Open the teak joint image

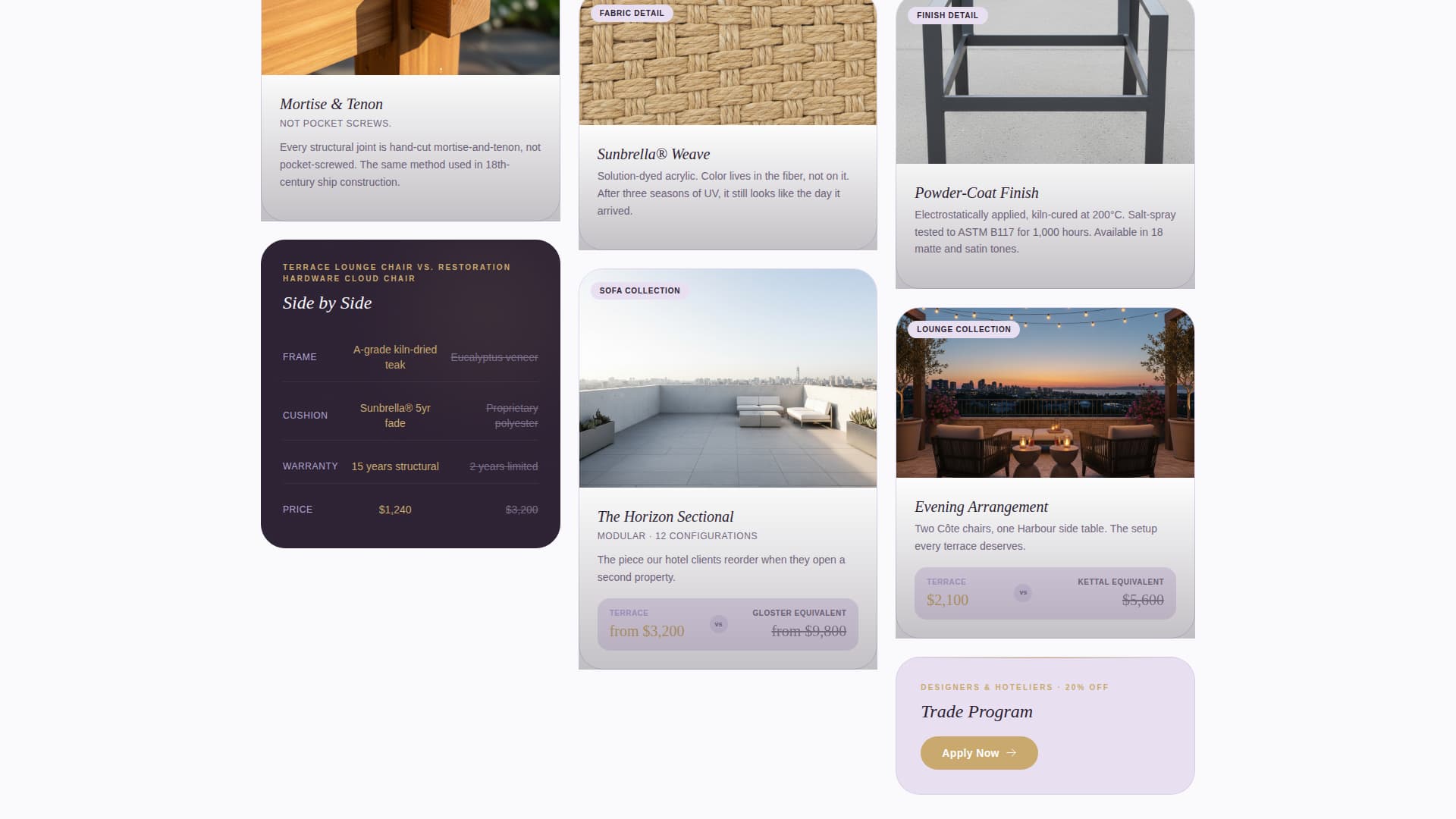410,37
